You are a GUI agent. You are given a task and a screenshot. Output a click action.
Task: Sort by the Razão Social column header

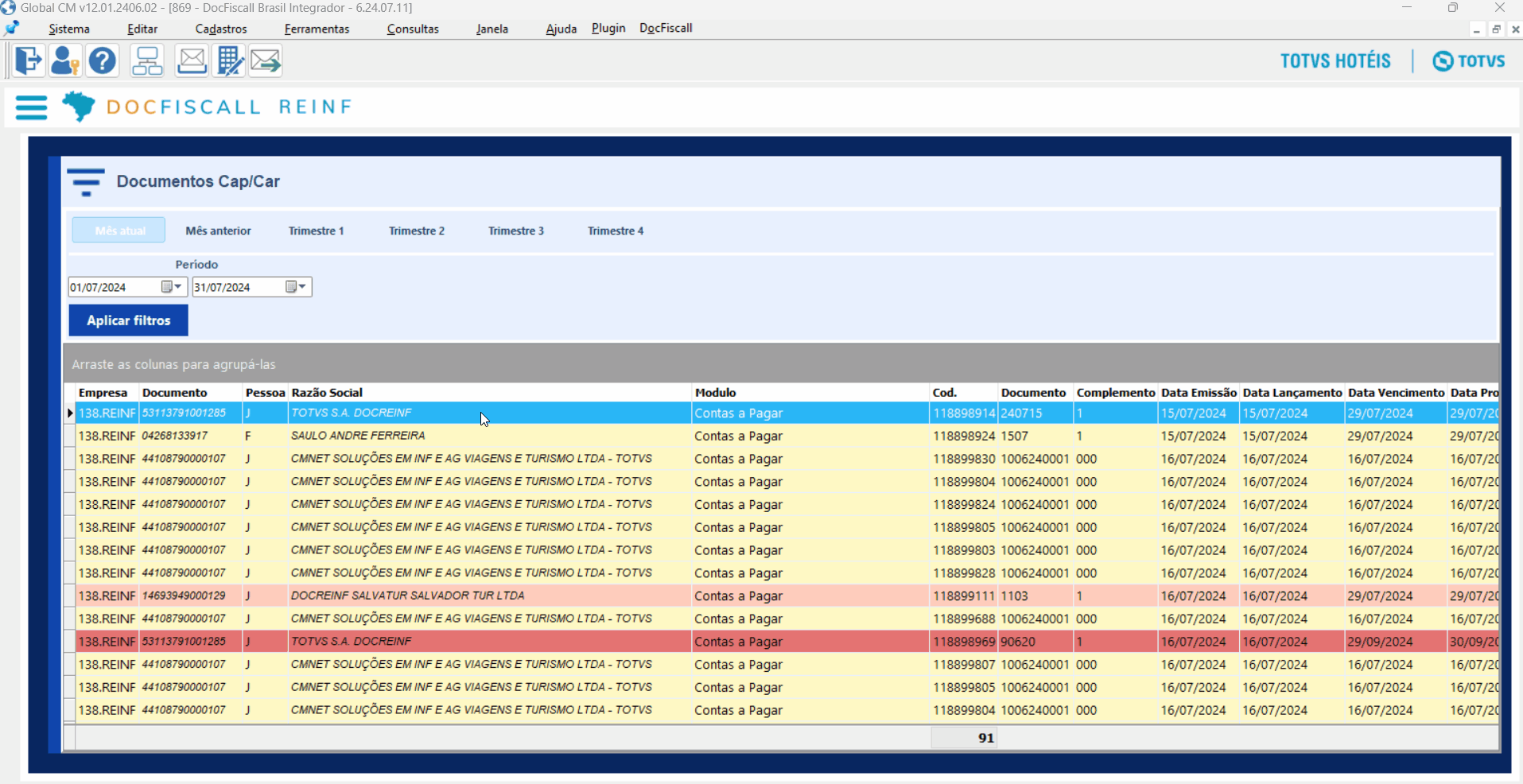click(x=489, y=393)
